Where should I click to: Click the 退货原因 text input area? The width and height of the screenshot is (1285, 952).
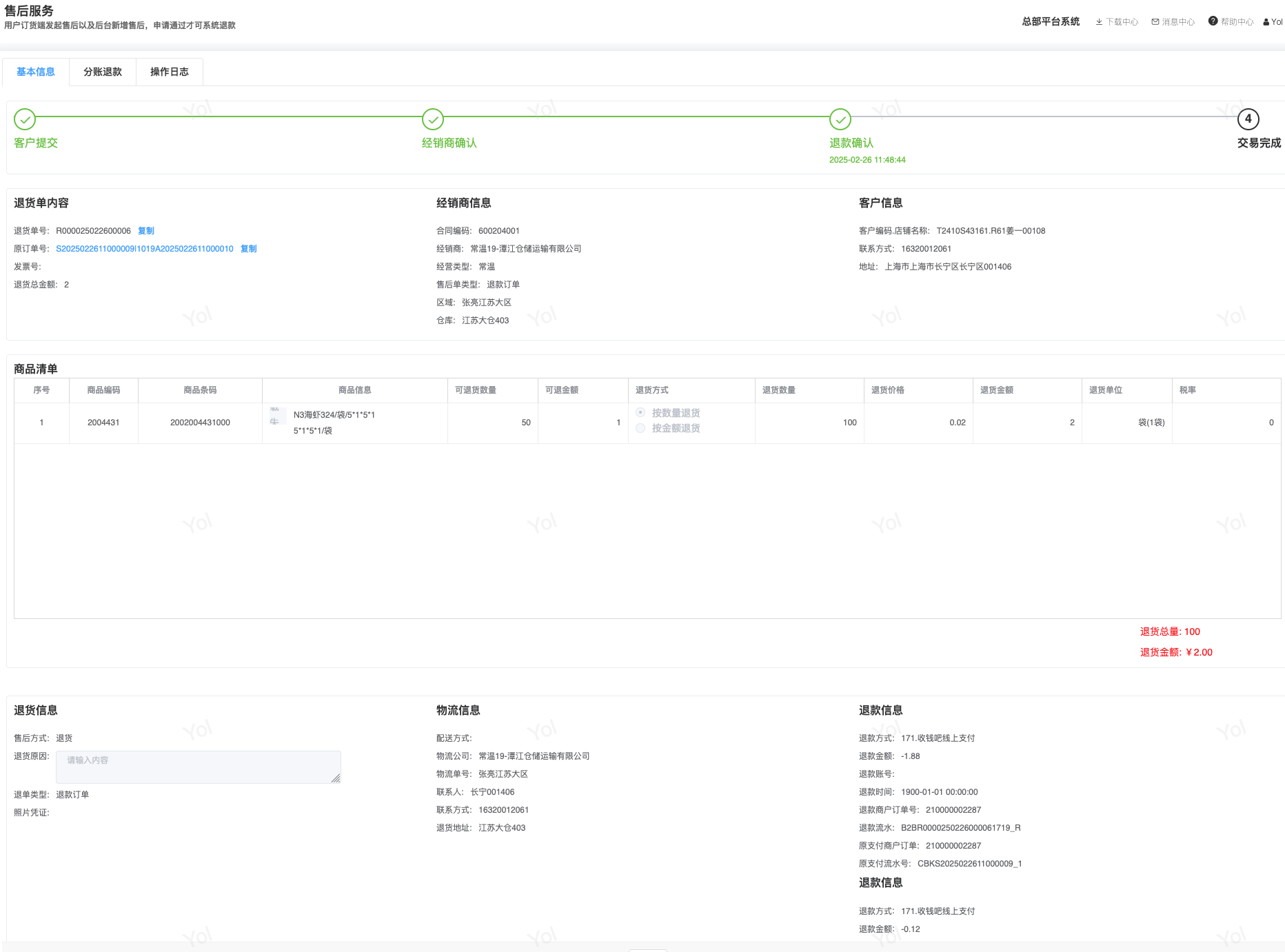tap(198, 767)
